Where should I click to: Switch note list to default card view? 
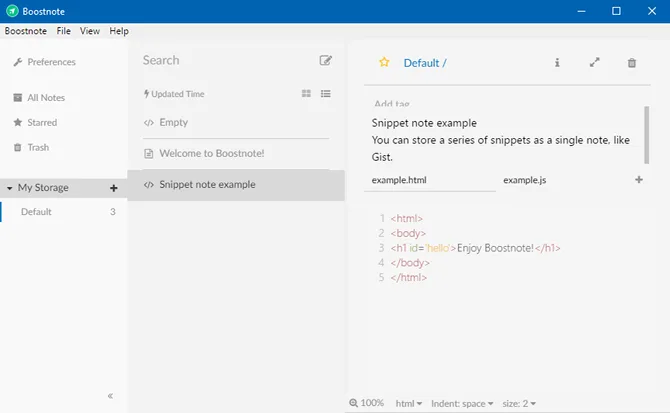pyautogui.click(x=306, y=94)
